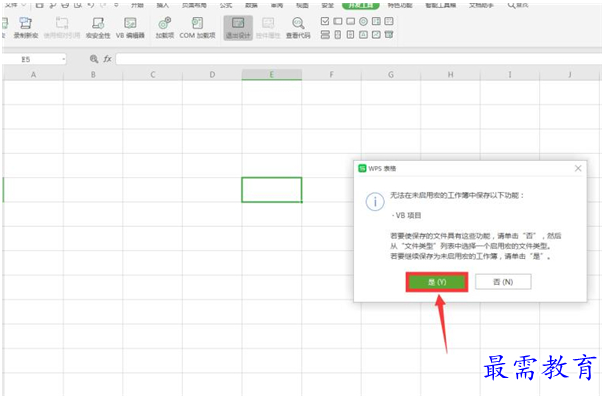Screen dimensions: 605x399
Task: Insert a scroll bar control icon
Action: [x=350, y=35]
